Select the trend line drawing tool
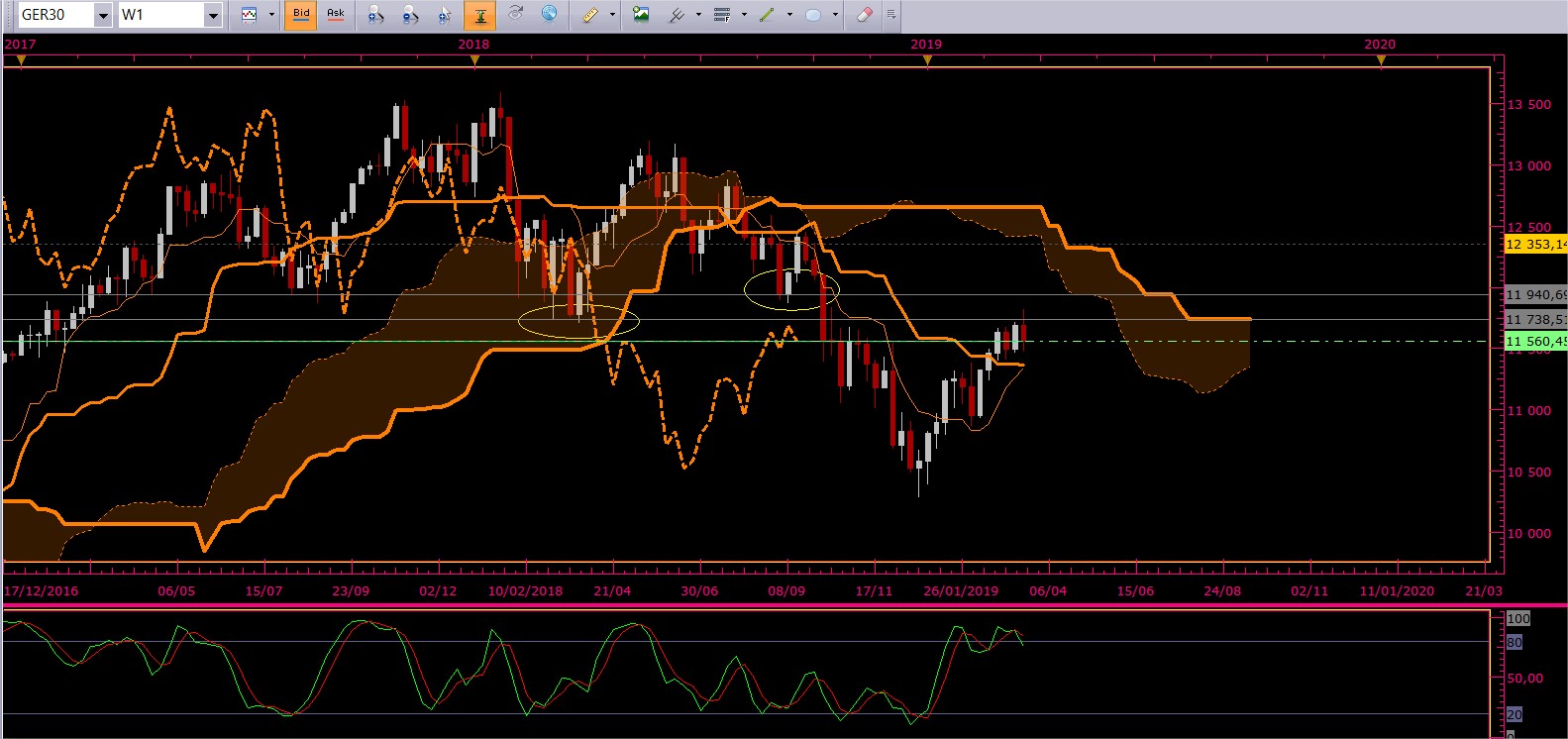The height and width of the screenshot is (739, 1568). (768, 15)
